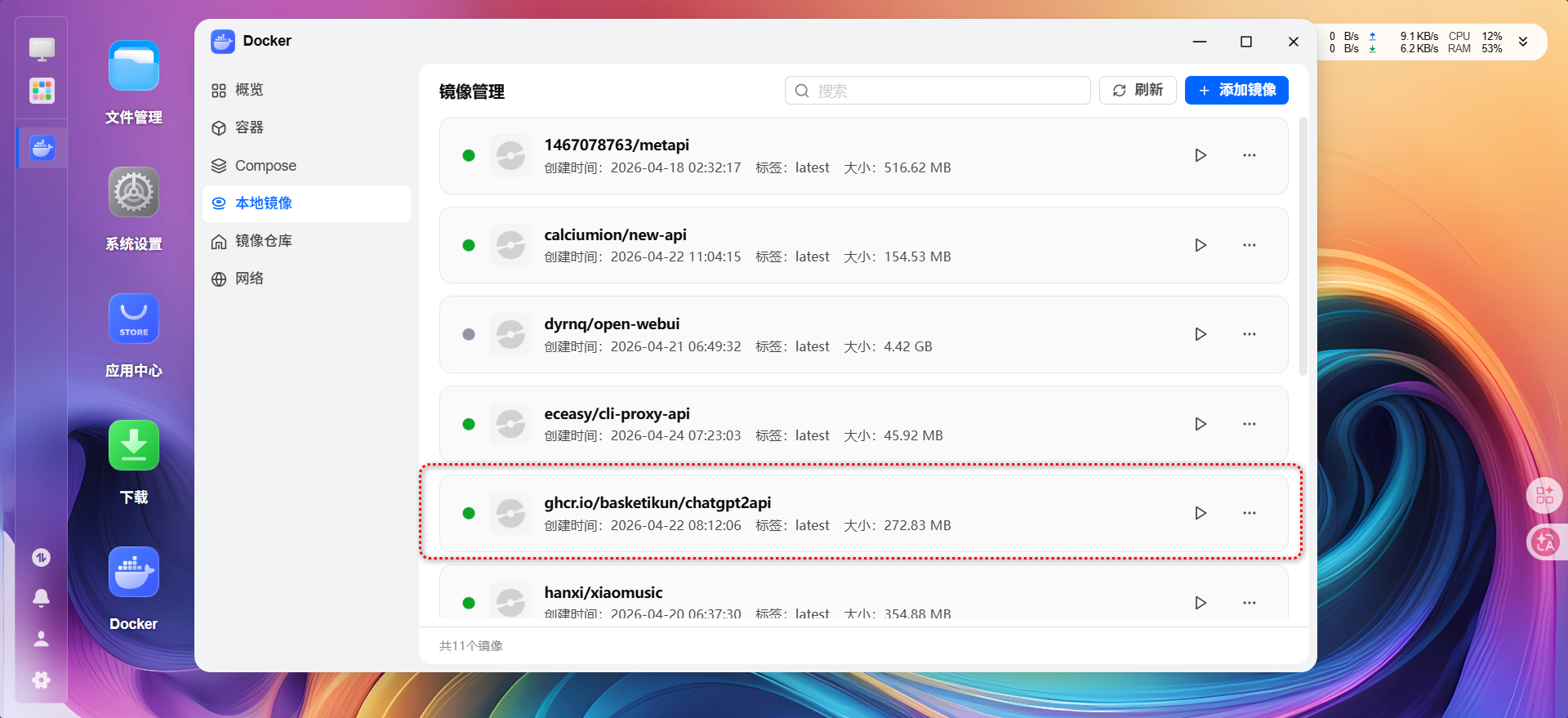Click the ghcr.io/basketikun/chatgpt2api image name
1568x718 pixels.
coord(657,502)
